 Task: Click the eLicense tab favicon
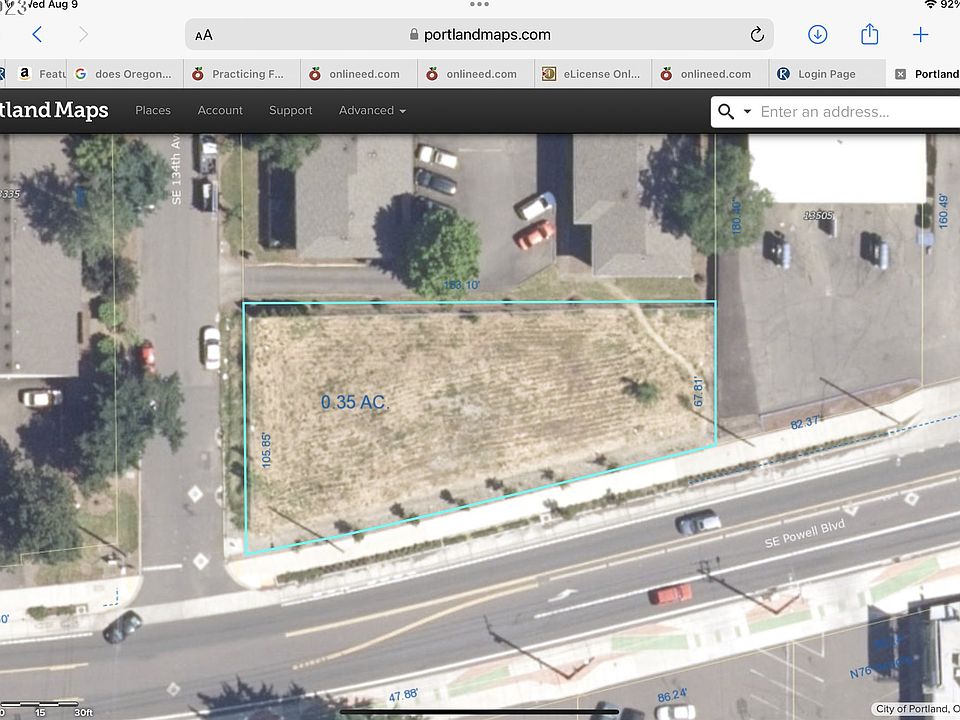549,74
